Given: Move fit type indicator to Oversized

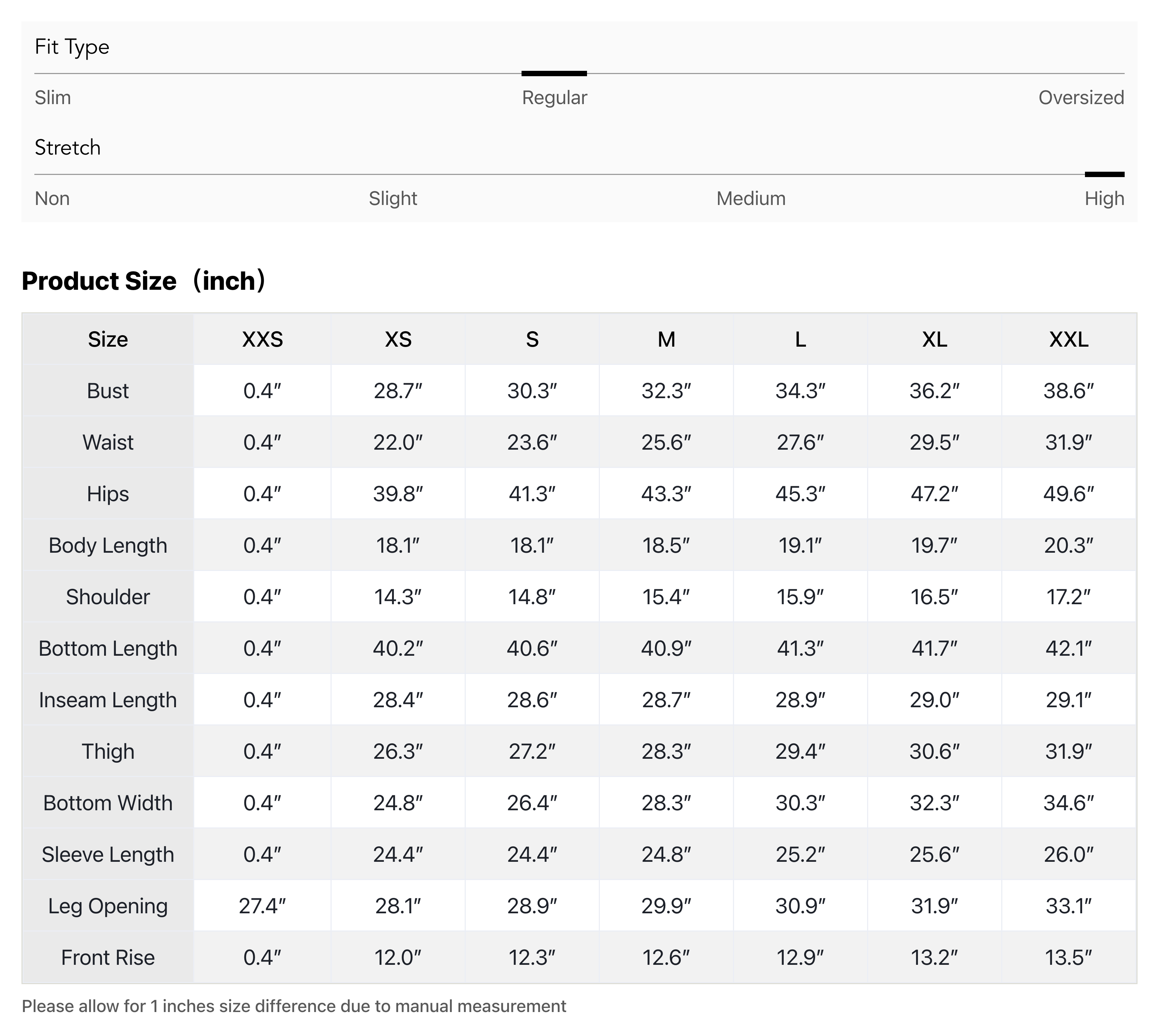Looking at the screenshot, I should pyautogui.click(x=1080, y=97).
